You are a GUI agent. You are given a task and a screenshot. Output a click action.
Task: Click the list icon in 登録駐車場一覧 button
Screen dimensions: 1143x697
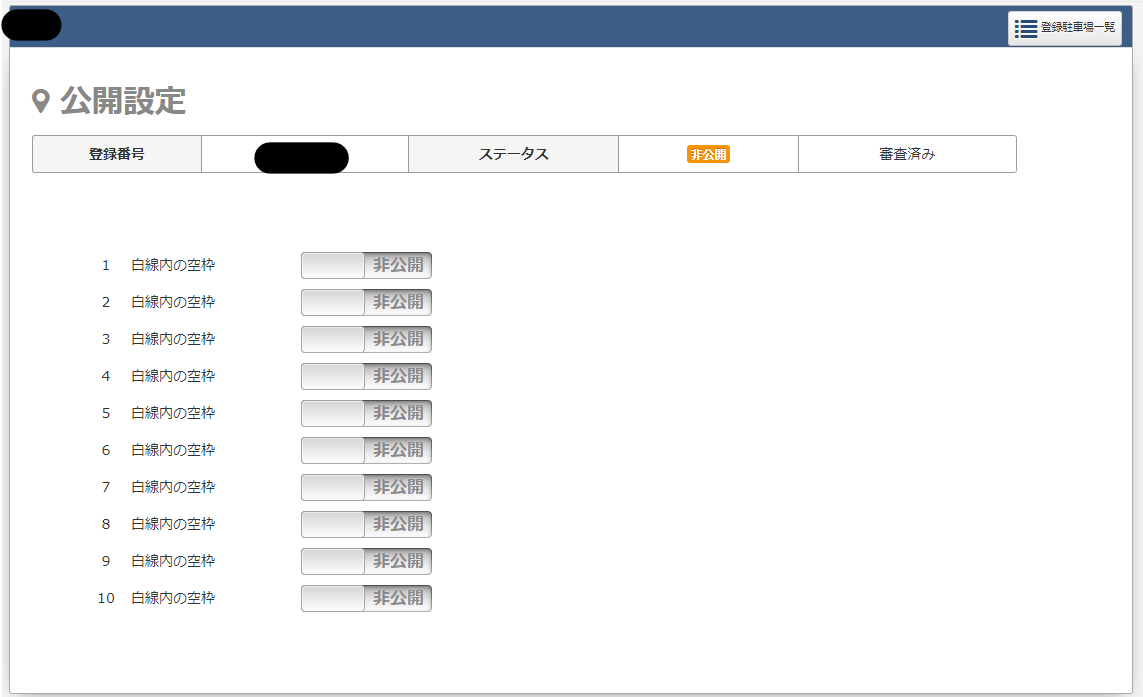pyautogui.click(x=1026, y=28)
